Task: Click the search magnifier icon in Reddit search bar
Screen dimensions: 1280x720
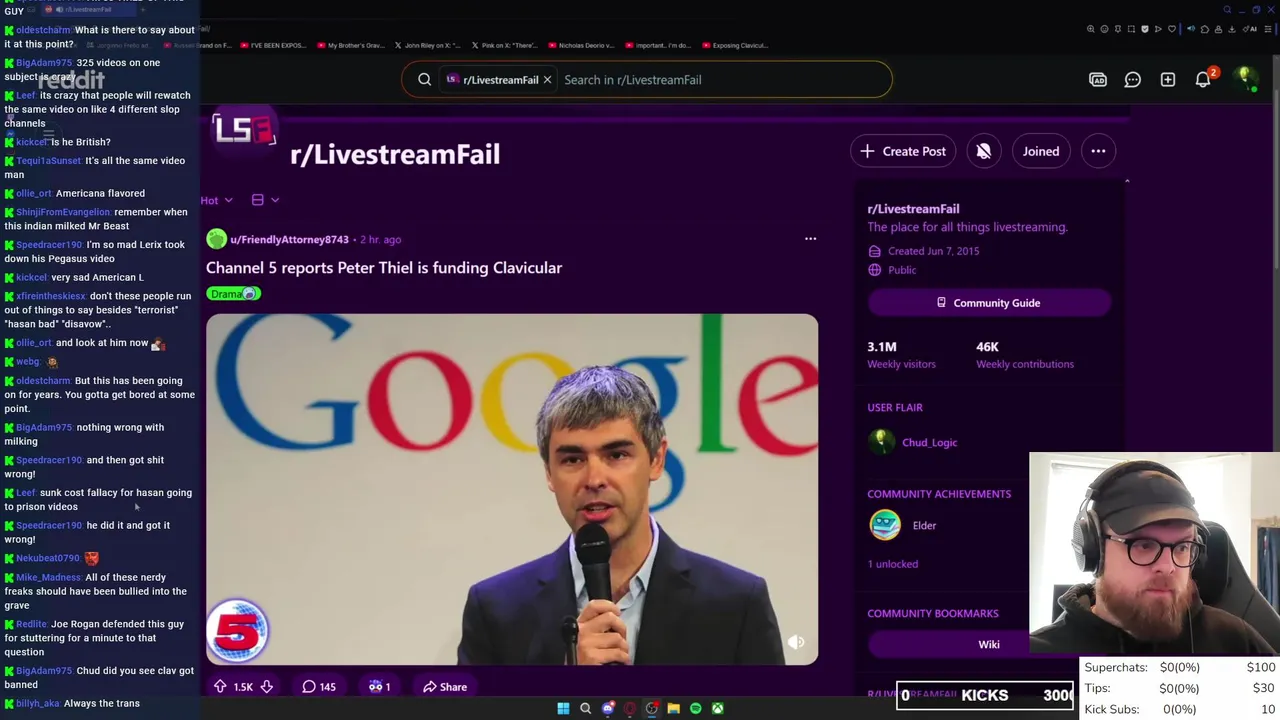Action: click(x=424, y=79)
